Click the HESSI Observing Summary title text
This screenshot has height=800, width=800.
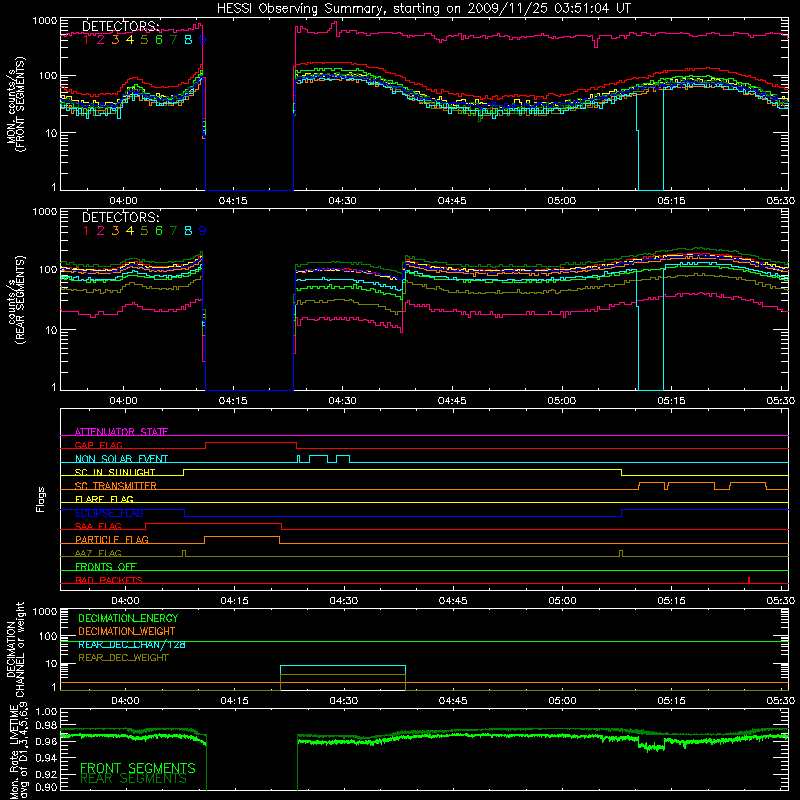[424, 8]
